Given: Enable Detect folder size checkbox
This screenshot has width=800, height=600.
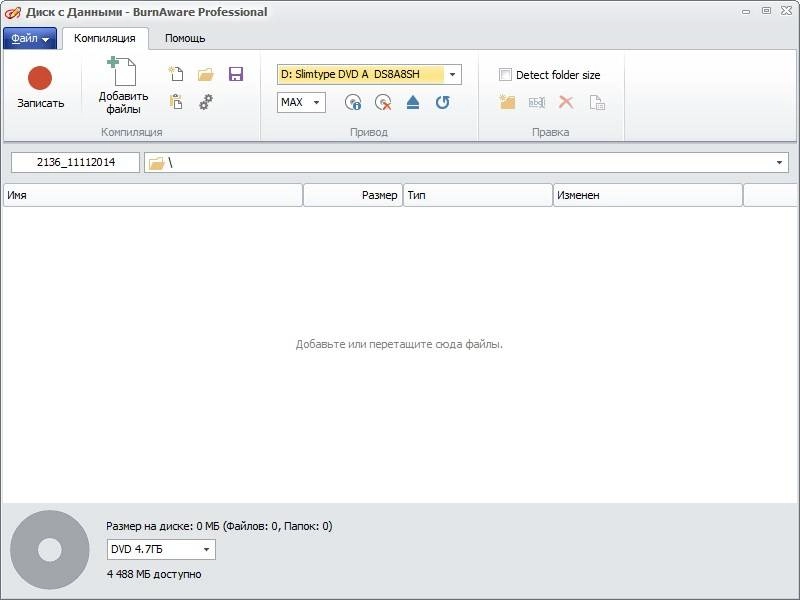Looking at the screenshot, I should pos(505,74).
